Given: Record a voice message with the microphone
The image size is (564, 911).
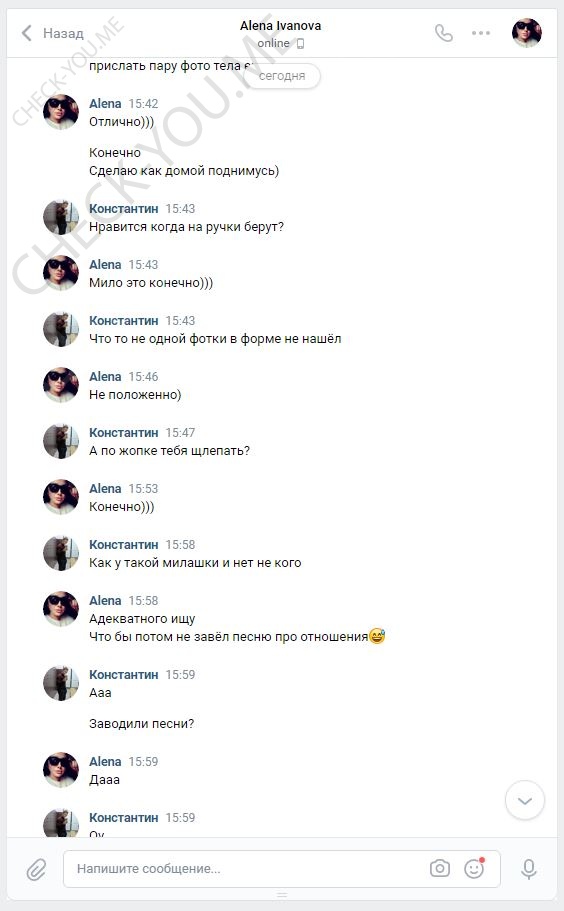Looking at the screenshot, I should click(x=529, y=869).
